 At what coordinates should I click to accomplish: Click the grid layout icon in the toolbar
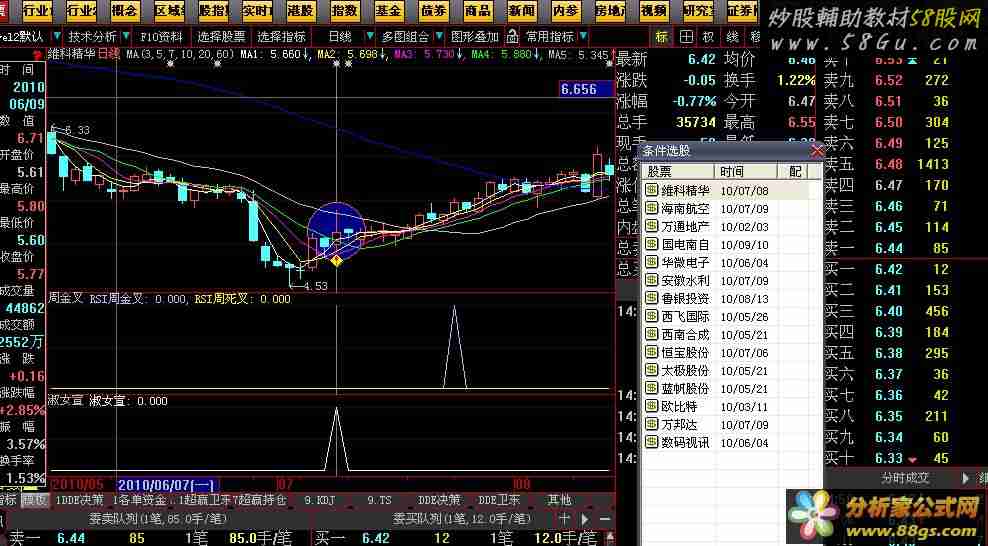click(x=686, y=36)
